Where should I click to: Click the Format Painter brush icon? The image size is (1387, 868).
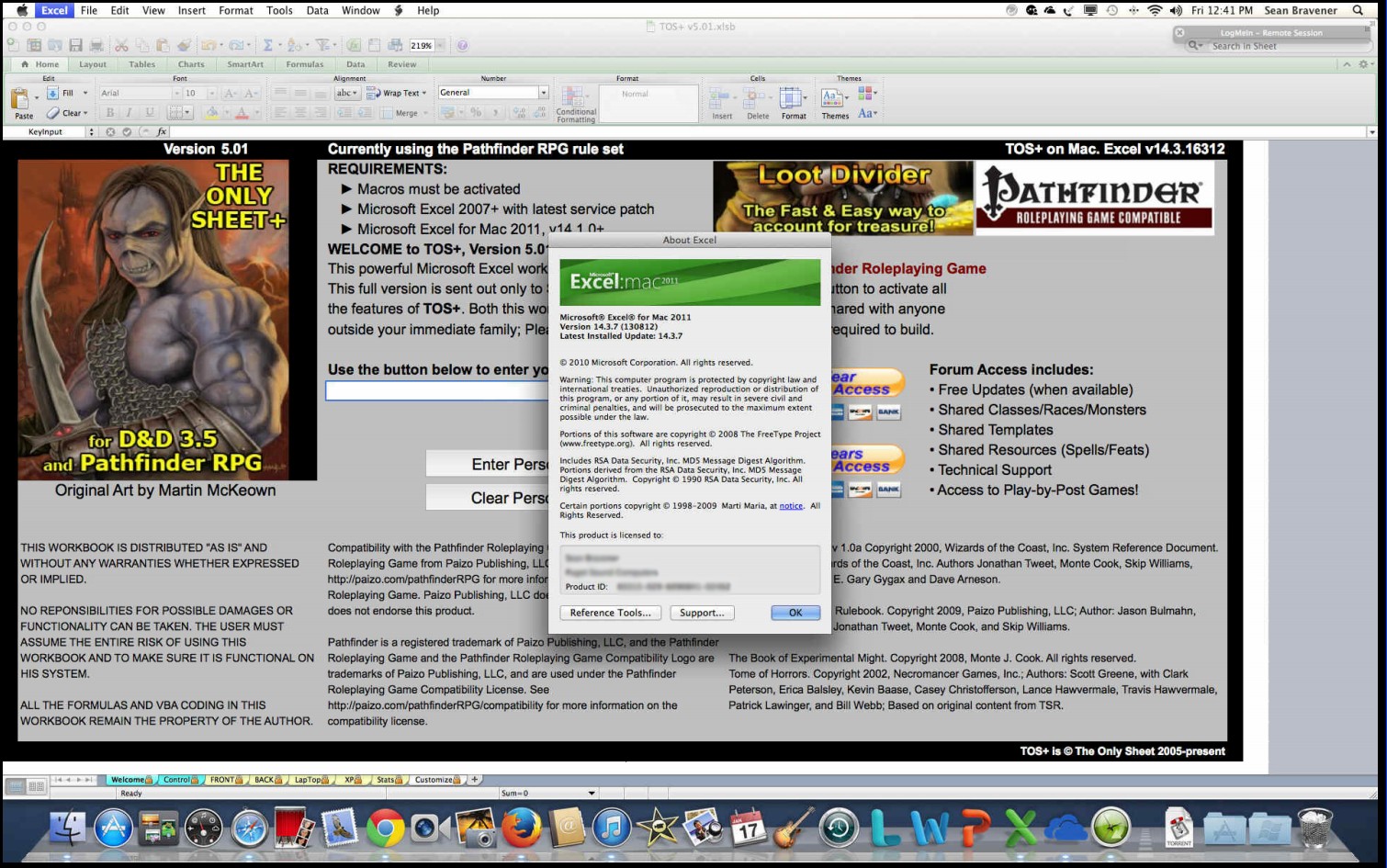pos(184,45)
